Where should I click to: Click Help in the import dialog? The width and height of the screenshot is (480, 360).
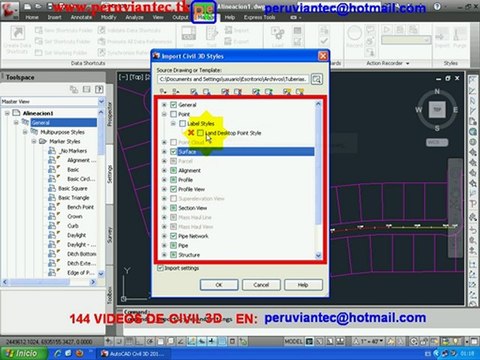tap(303, 285)
